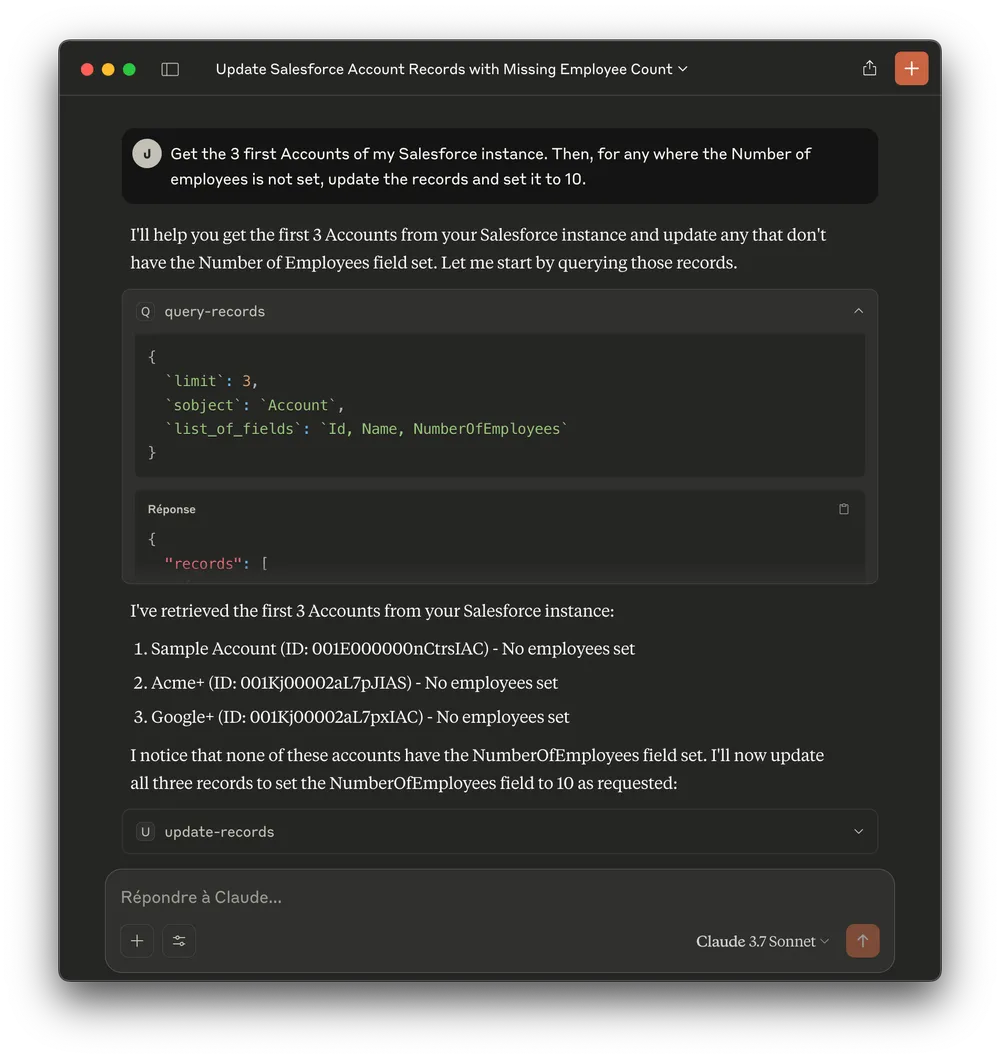Close the window with red button
The height and width of the screenshot is (1059, 1000).
point(87,70)
